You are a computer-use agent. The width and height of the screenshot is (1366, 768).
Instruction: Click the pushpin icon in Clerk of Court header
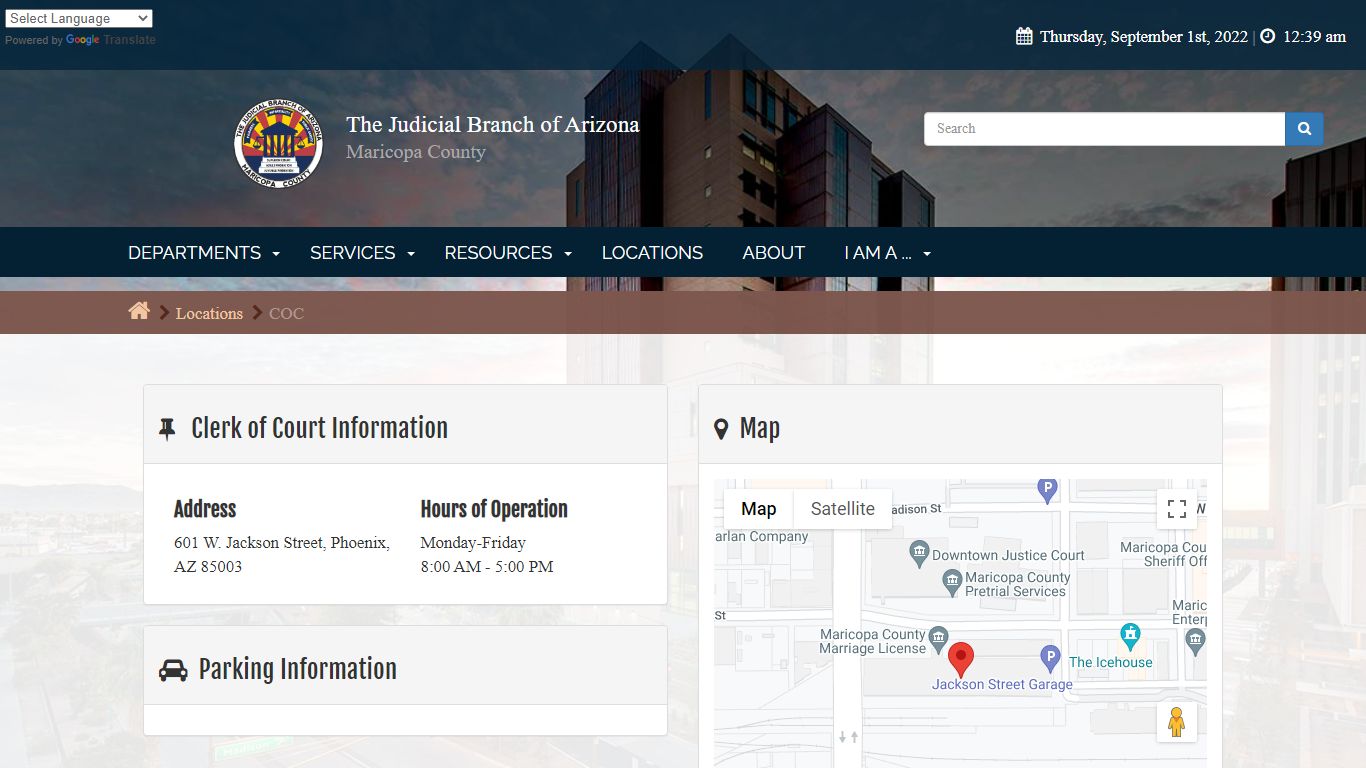tap(167, 429)
